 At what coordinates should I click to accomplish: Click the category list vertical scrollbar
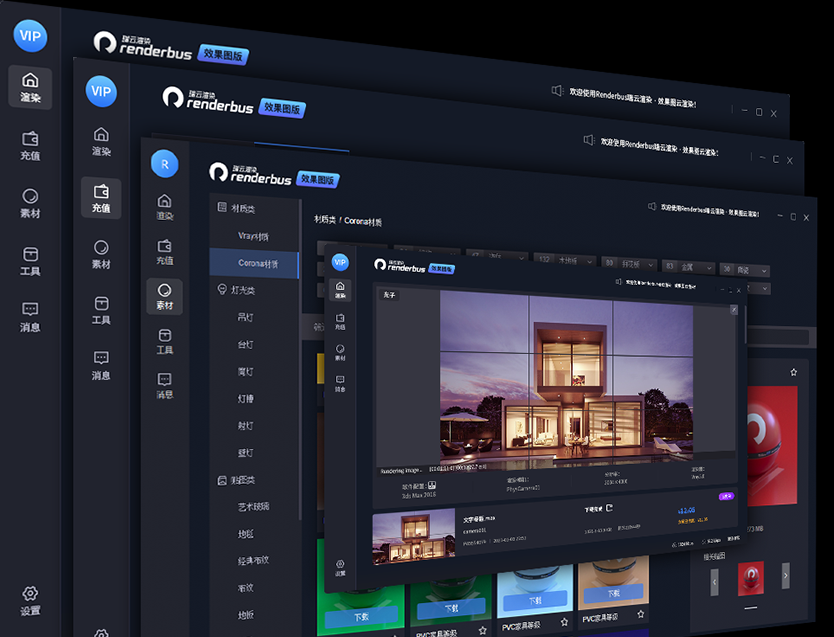click(301, 359)
